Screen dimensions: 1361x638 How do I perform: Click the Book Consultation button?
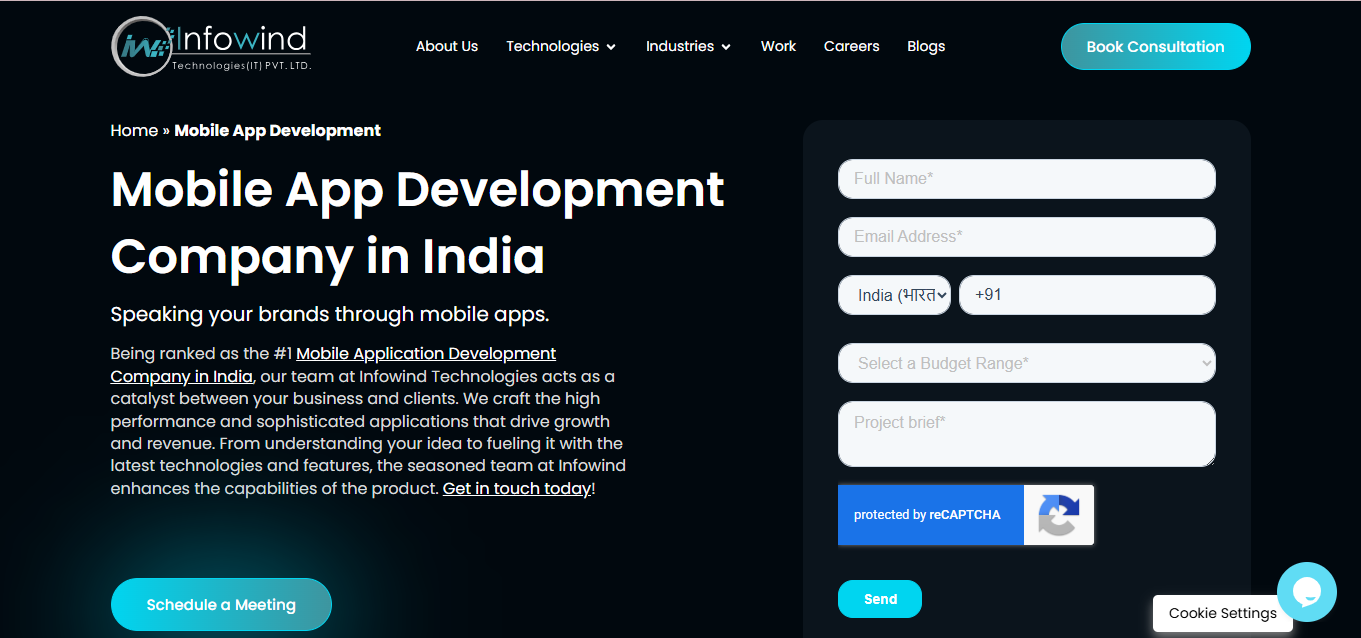(x=1155, y=46)
